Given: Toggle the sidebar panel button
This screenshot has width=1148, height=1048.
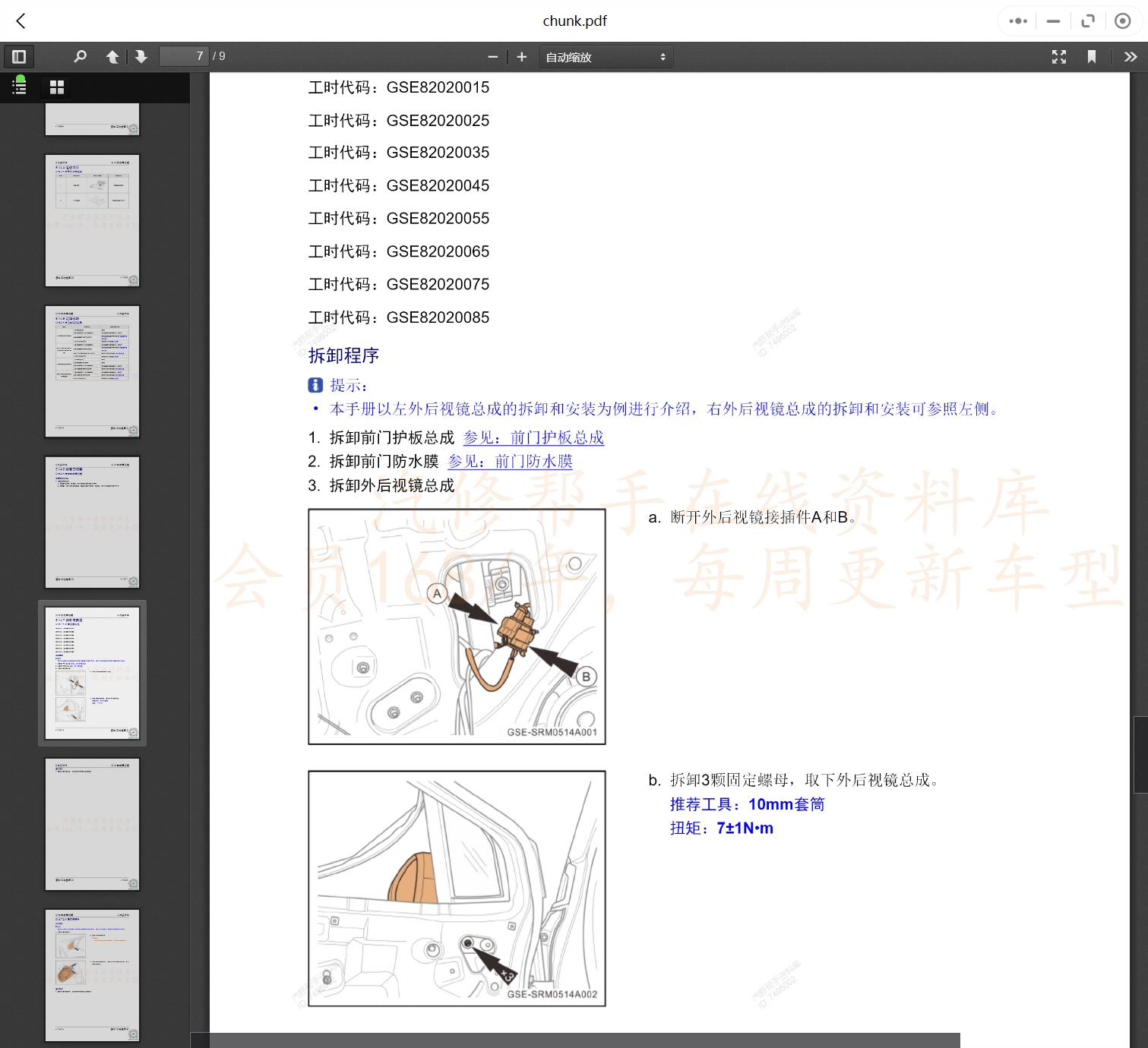Looking at the screenshot, I should pos(19,57).
